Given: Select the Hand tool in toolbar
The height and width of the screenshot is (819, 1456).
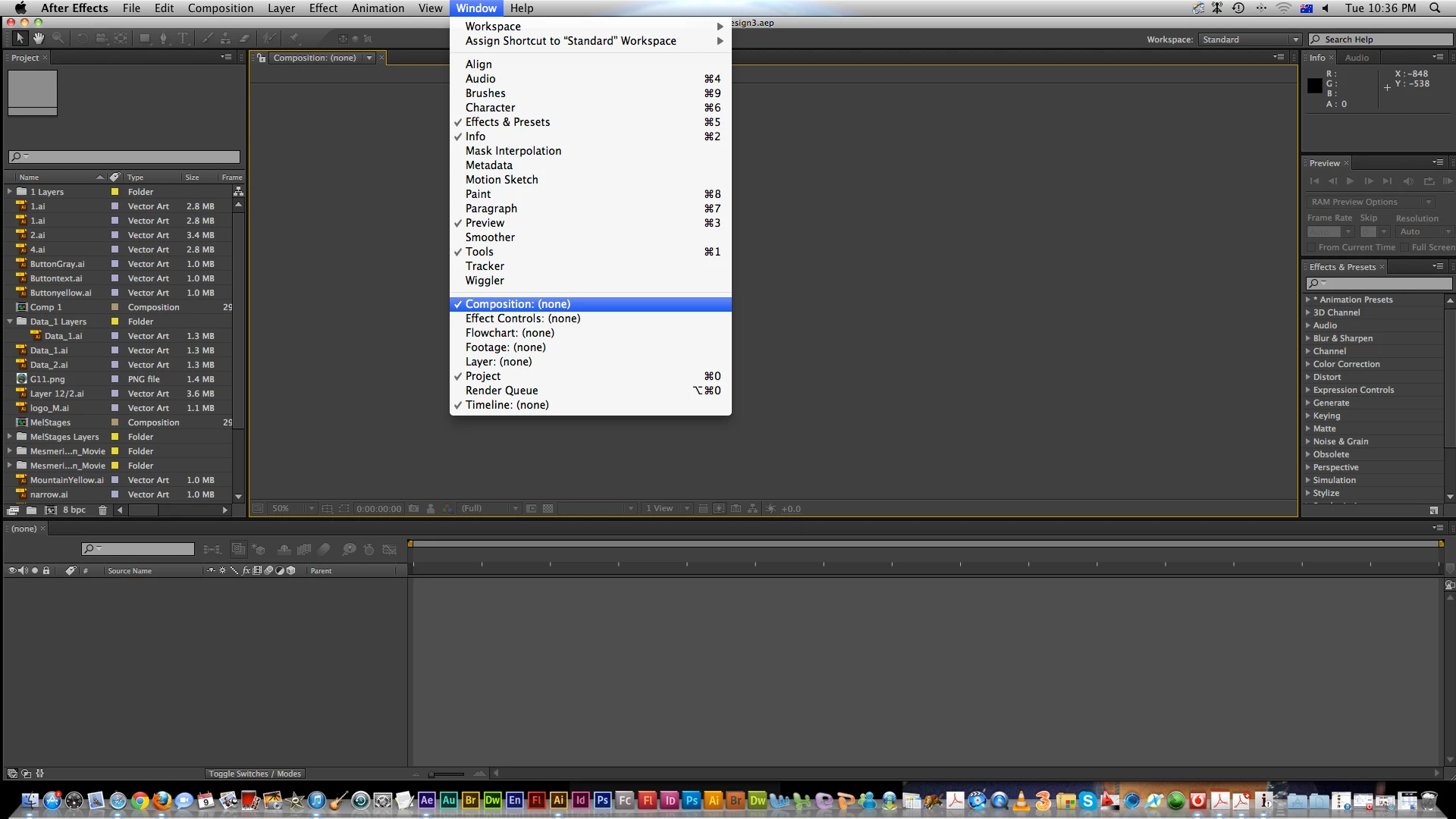Looking at the screenshot, I should tap(38, 38).
